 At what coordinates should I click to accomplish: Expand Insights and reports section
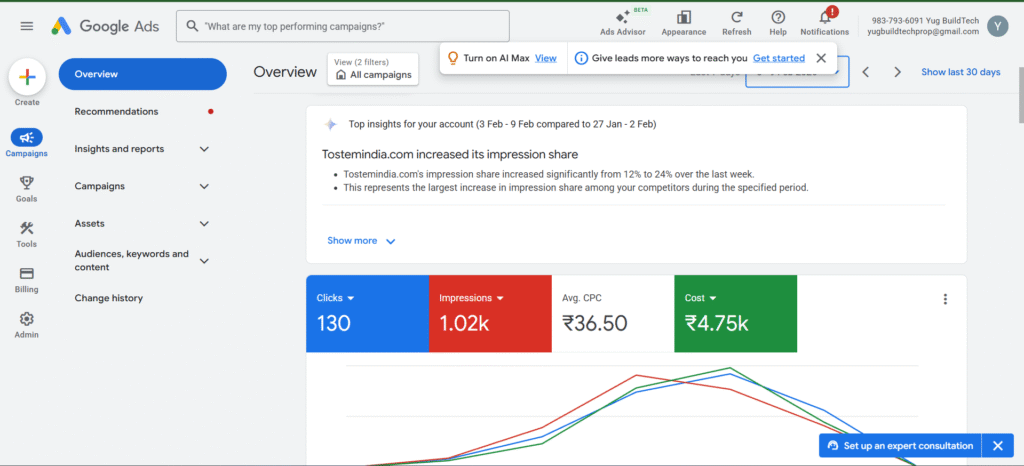tap(142, 149)
